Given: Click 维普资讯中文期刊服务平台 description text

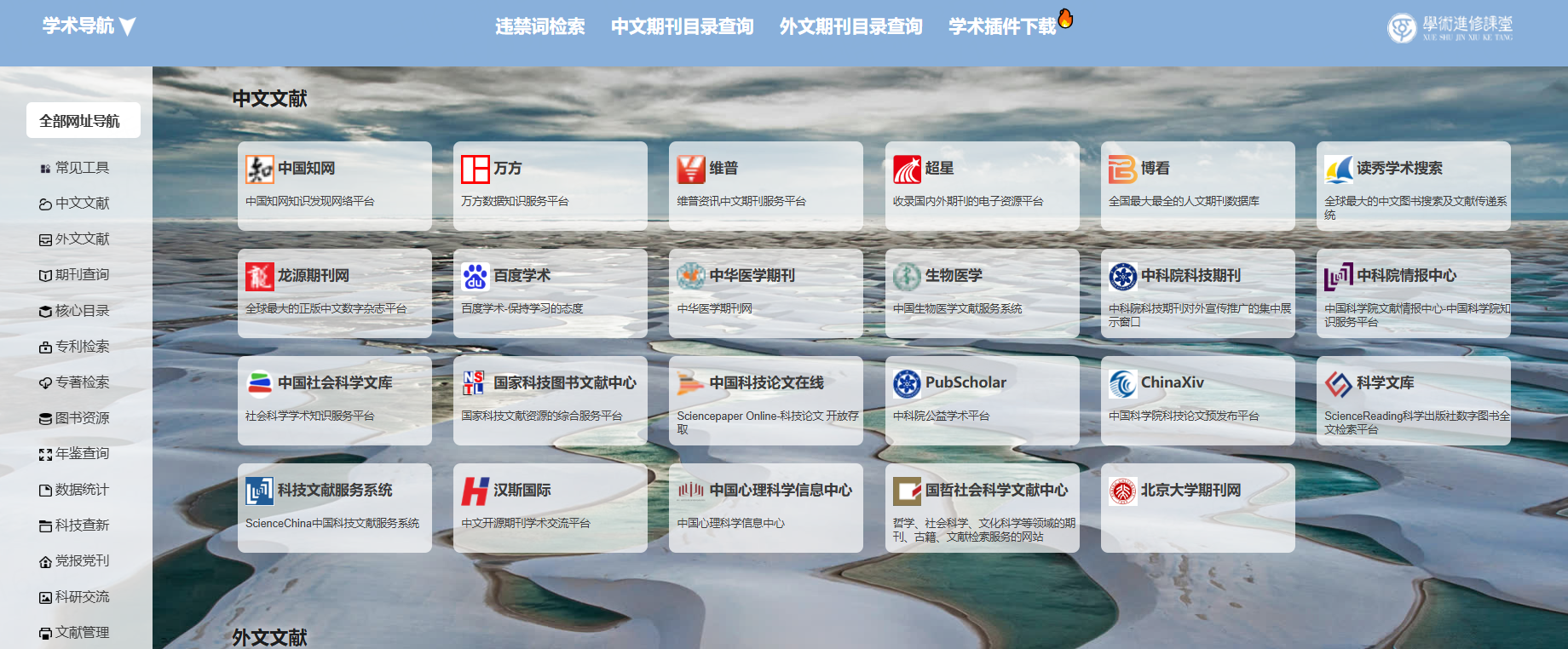Looking at the screenshot, I should pyautogui.click(x=741, y=202).
